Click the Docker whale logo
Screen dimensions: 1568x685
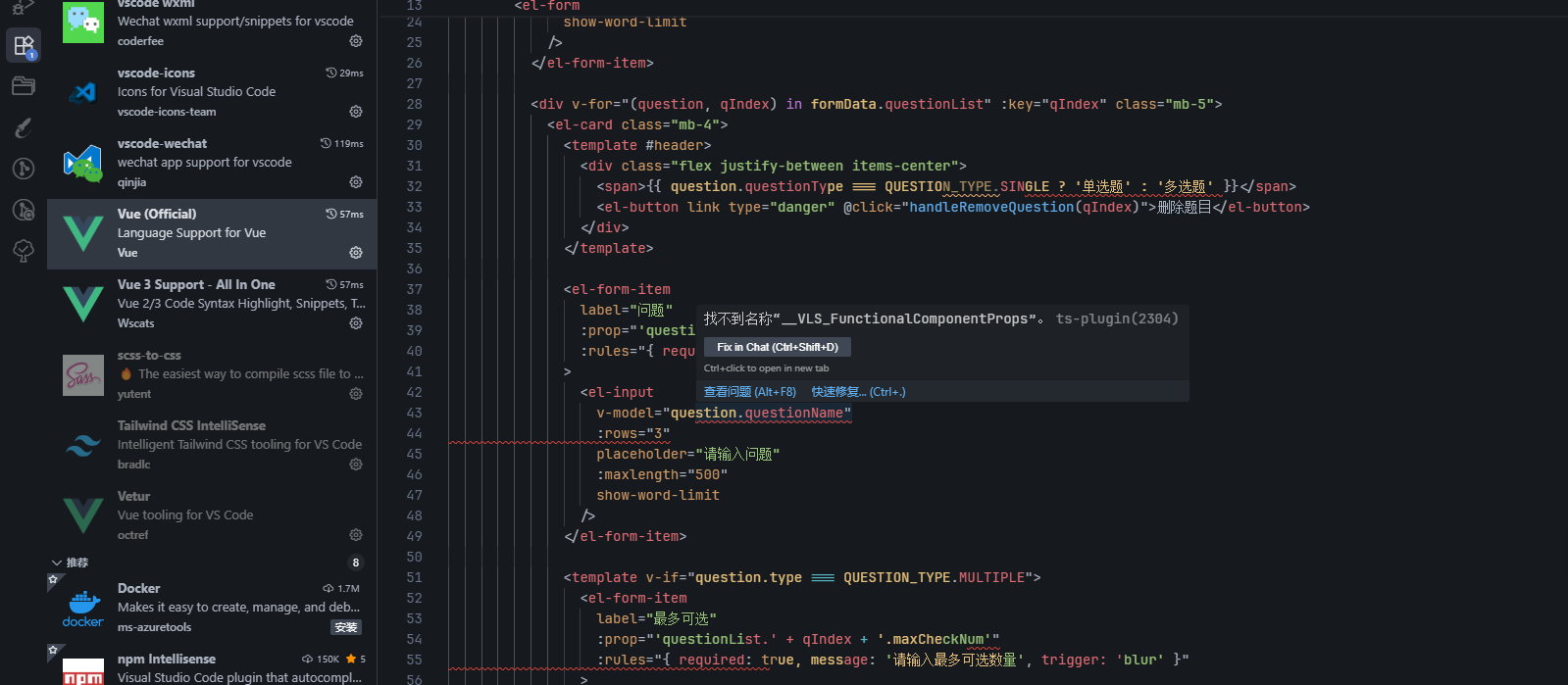(x=83, y=609)
